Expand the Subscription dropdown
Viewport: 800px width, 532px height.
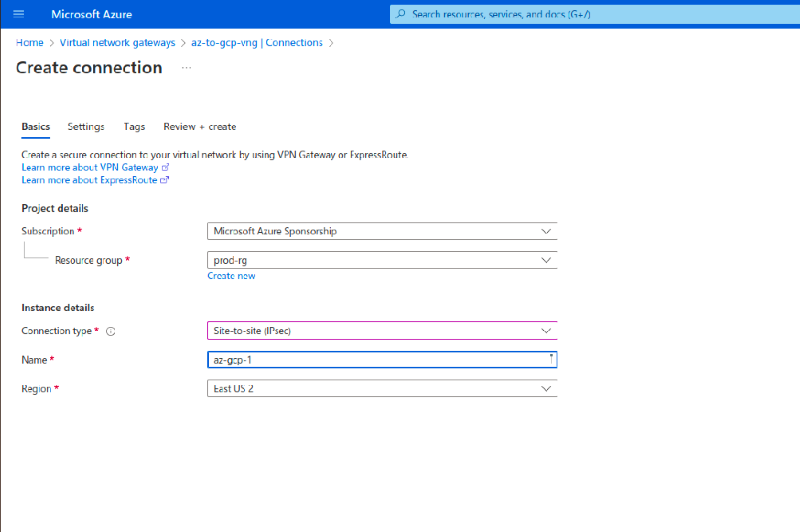point(381,231)
